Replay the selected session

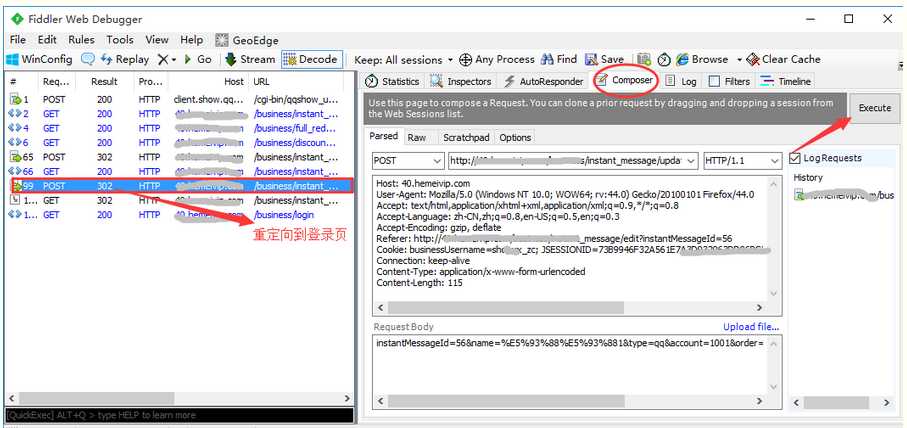tap(124, 59)
